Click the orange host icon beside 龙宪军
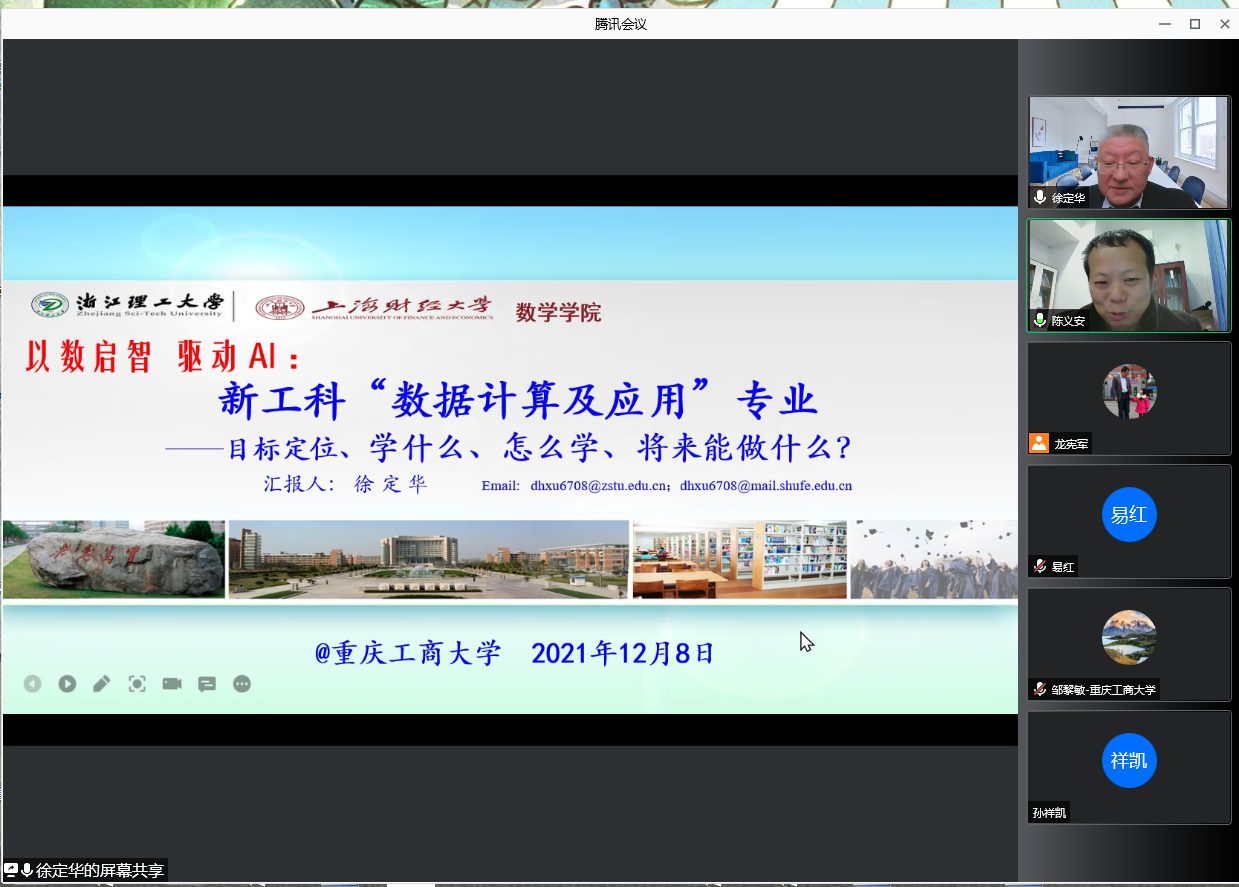The height and width of the screenshot is (887, 1239). [x=1040, y=444]
